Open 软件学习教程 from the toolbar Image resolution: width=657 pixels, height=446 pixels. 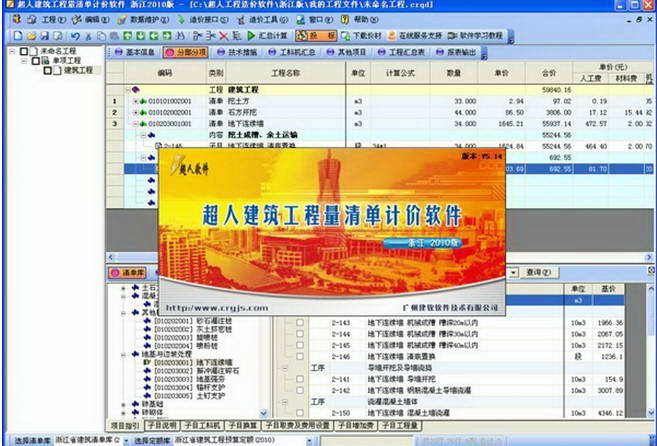pos(475,36)
